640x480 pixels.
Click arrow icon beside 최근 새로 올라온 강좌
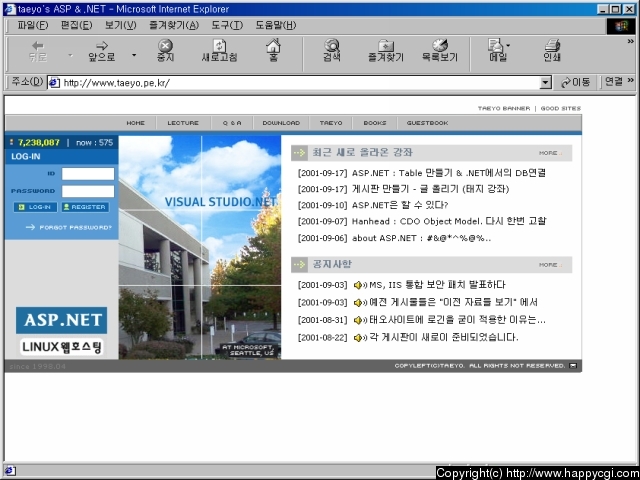click(x=300, y=153)
